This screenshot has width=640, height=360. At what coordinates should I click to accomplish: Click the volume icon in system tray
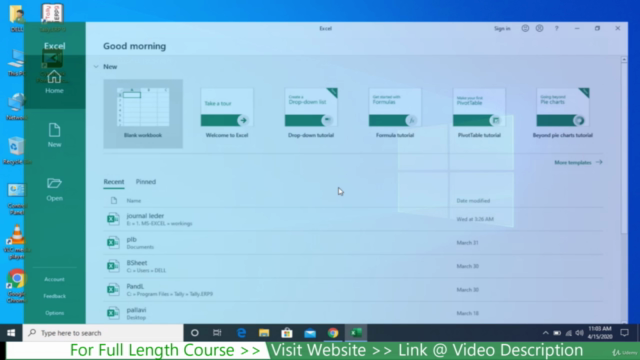[x=579, y=333]
